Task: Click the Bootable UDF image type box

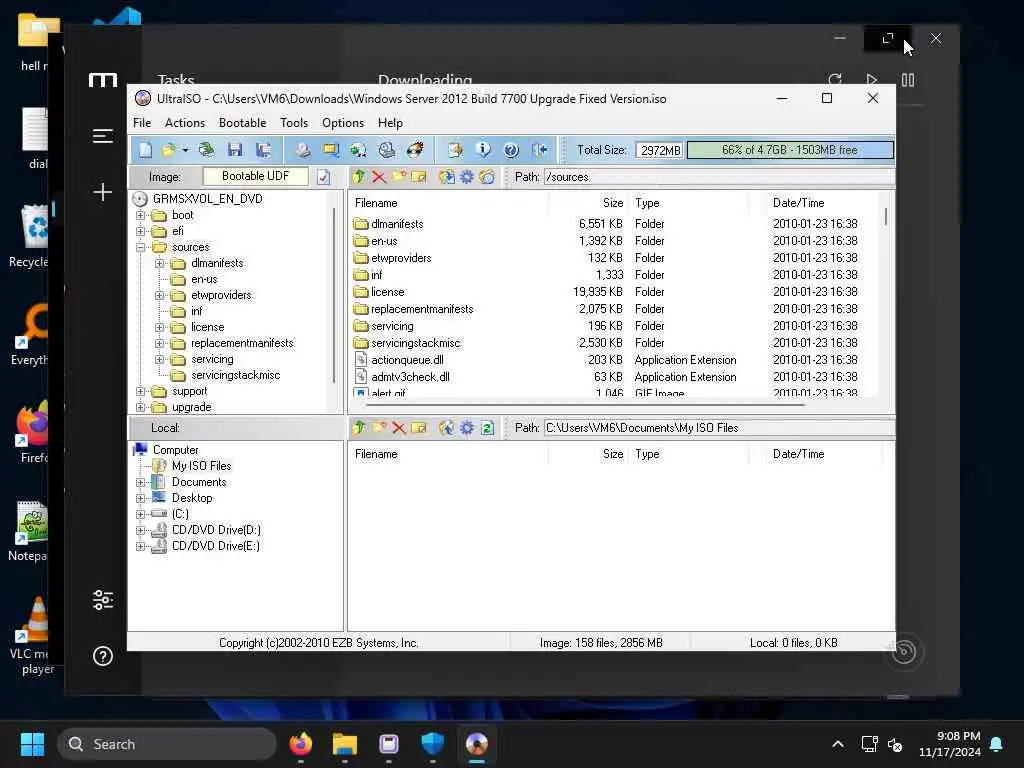Action: pos(255,176)
